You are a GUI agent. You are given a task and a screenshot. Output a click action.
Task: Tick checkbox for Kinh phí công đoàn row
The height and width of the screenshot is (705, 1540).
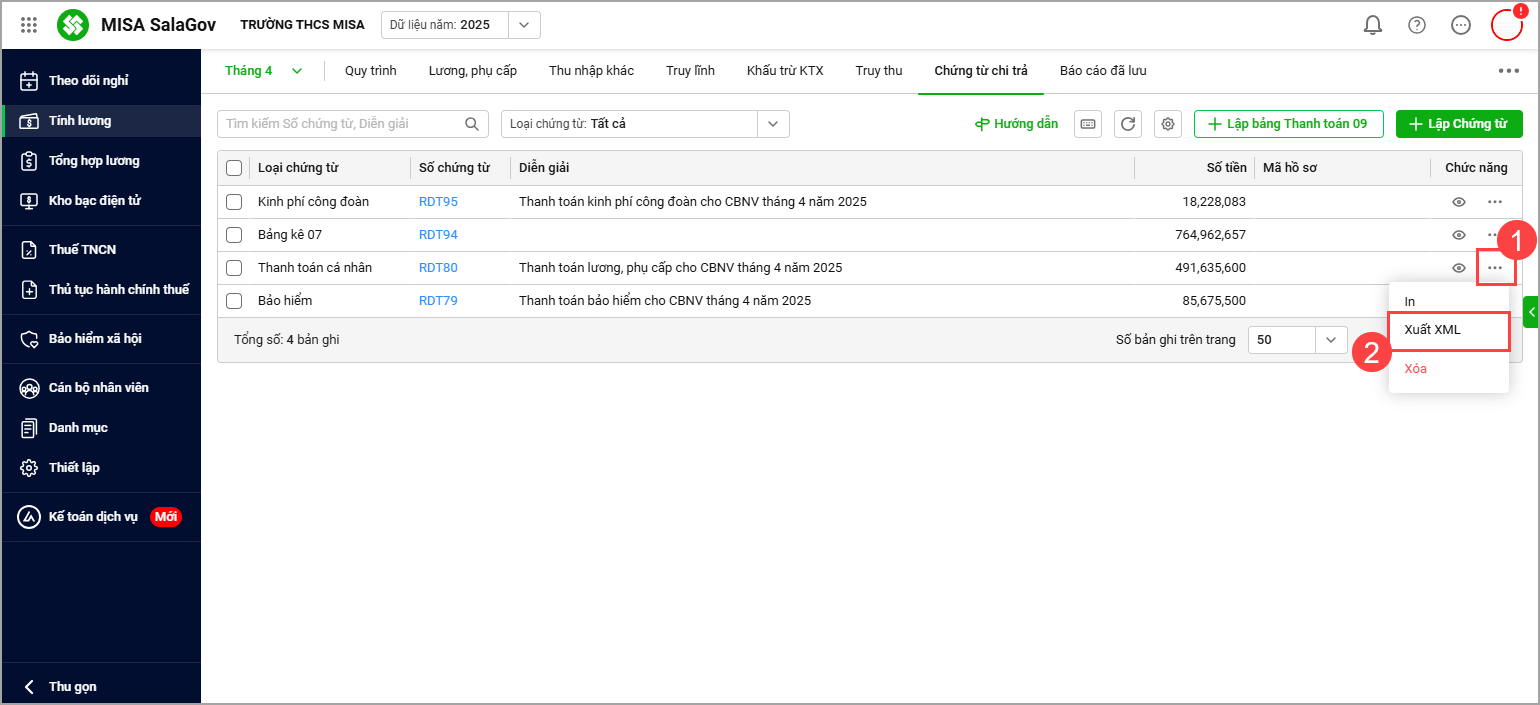tap(234, 202)
